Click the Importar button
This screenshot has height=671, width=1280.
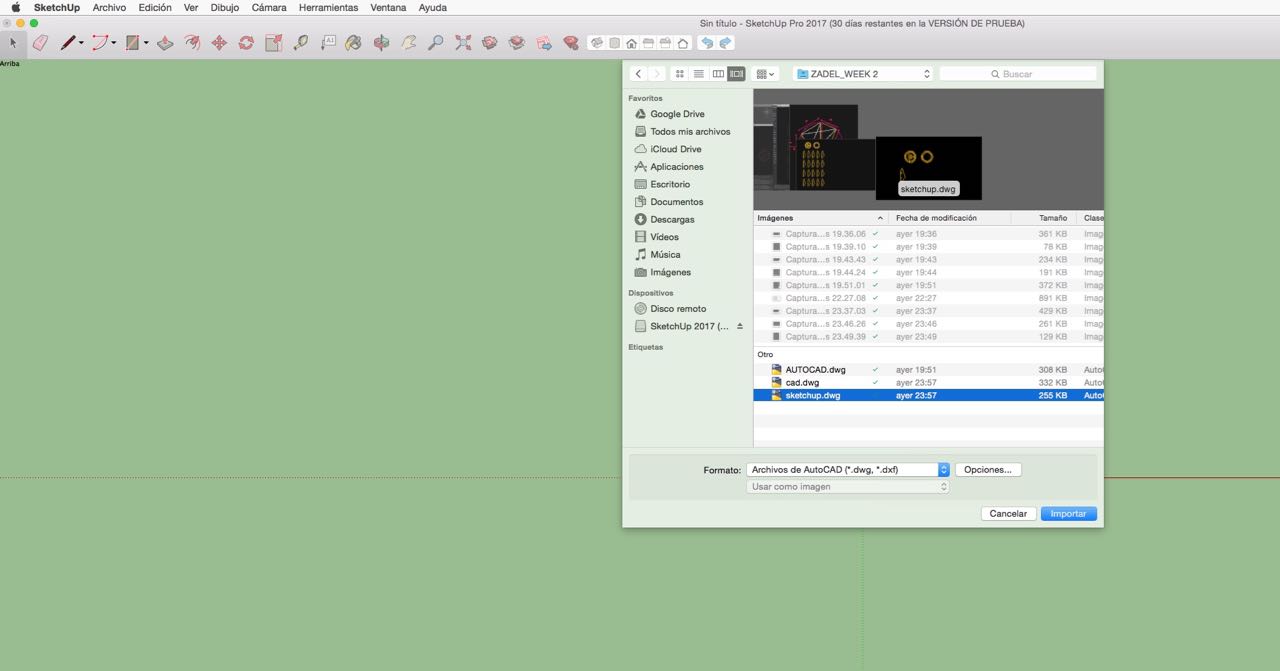point(1069,514)
